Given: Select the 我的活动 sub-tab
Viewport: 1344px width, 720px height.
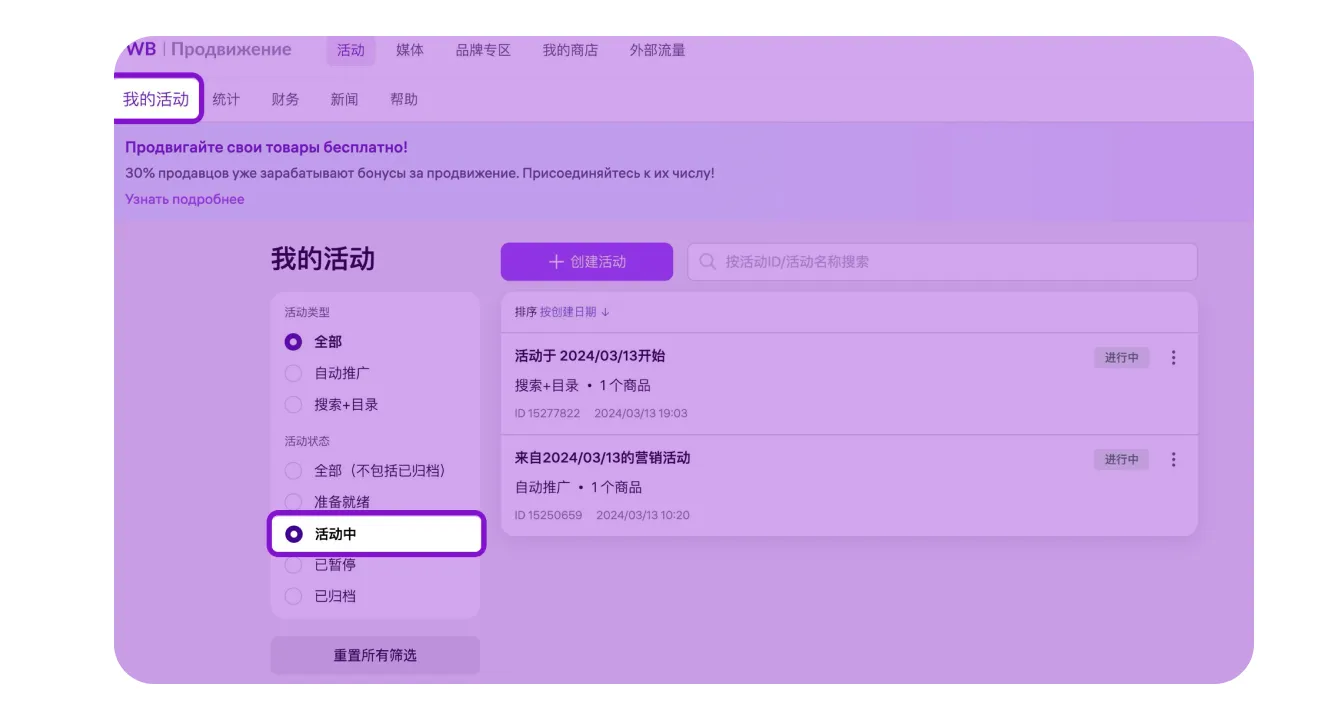Looking at the screenshot, I should 156,99.
